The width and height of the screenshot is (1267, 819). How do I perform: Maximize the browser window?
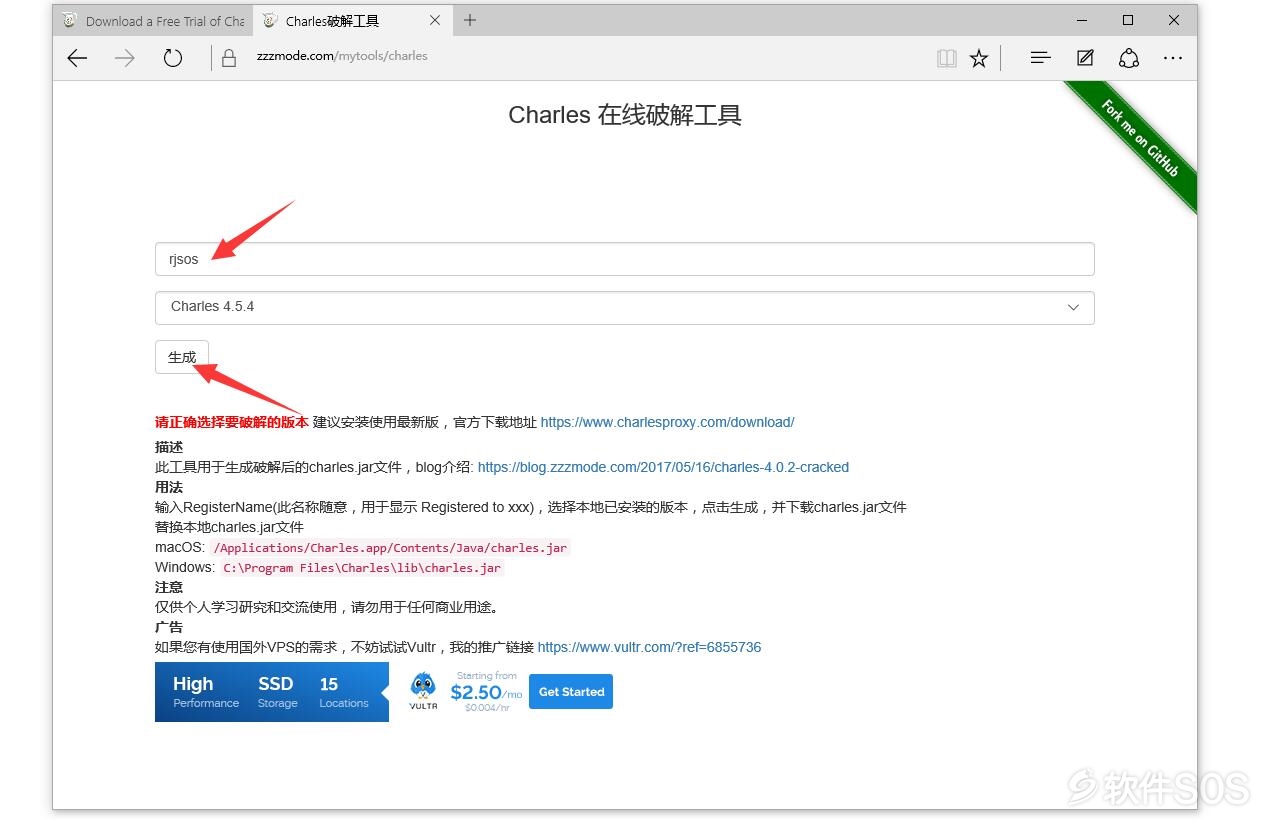[1128, 20]
